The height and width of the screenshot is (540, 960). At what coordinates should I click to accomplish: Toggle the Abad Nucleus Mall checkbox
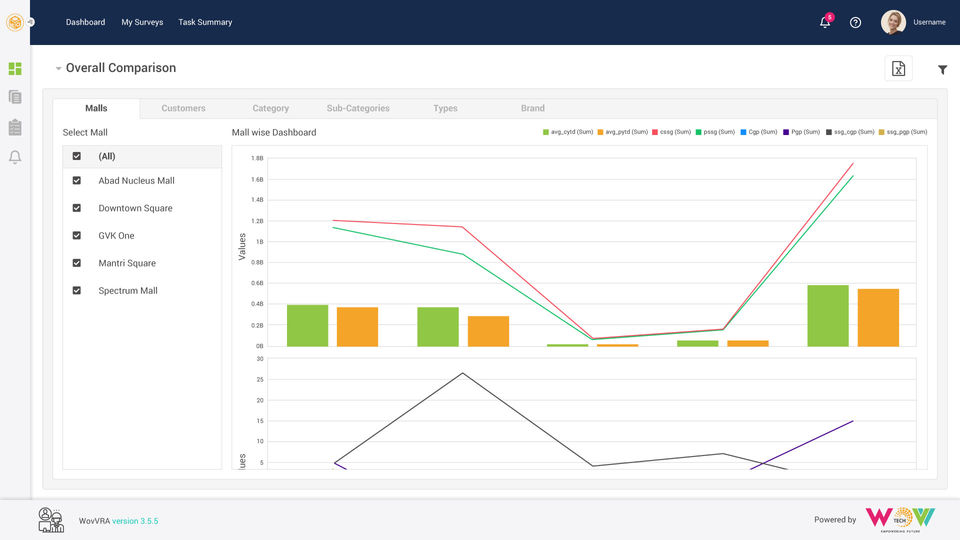coord(77,181)
